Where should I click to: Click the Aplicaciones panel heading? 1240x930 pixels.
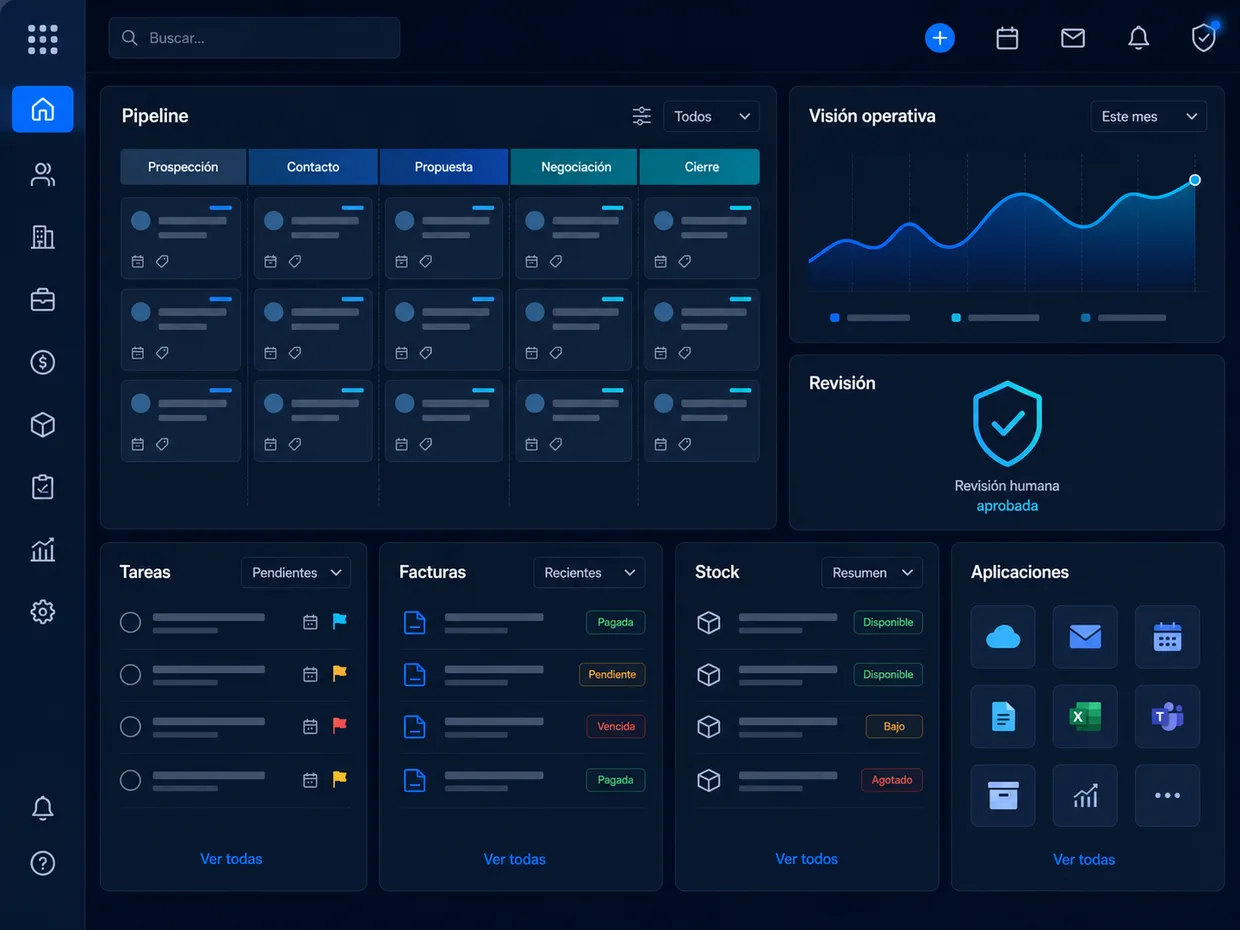pyautogui.click(x=1020, y=572)
